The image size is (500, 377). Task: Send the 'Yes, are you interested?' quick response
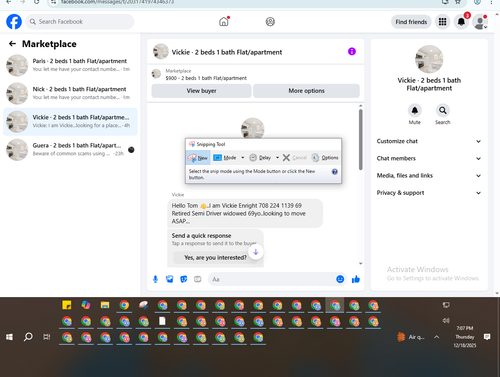coord(216,258)
